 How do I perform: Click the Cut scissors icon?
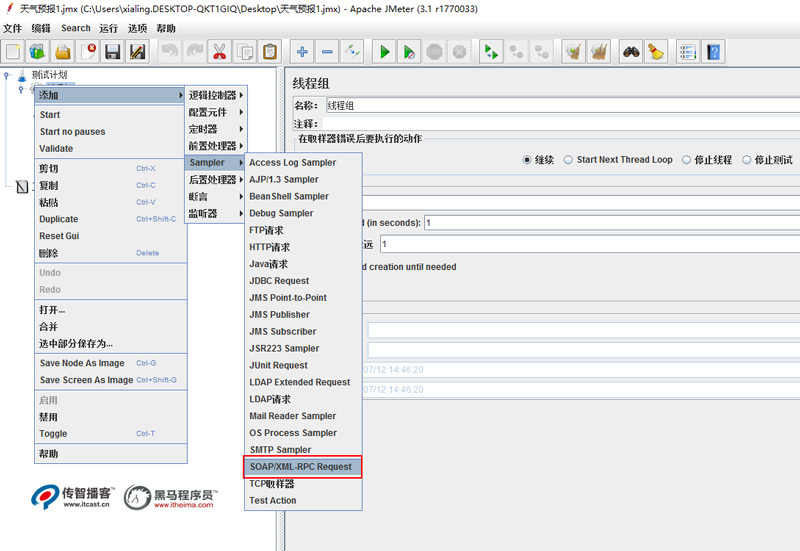click(x=219, y=52)
